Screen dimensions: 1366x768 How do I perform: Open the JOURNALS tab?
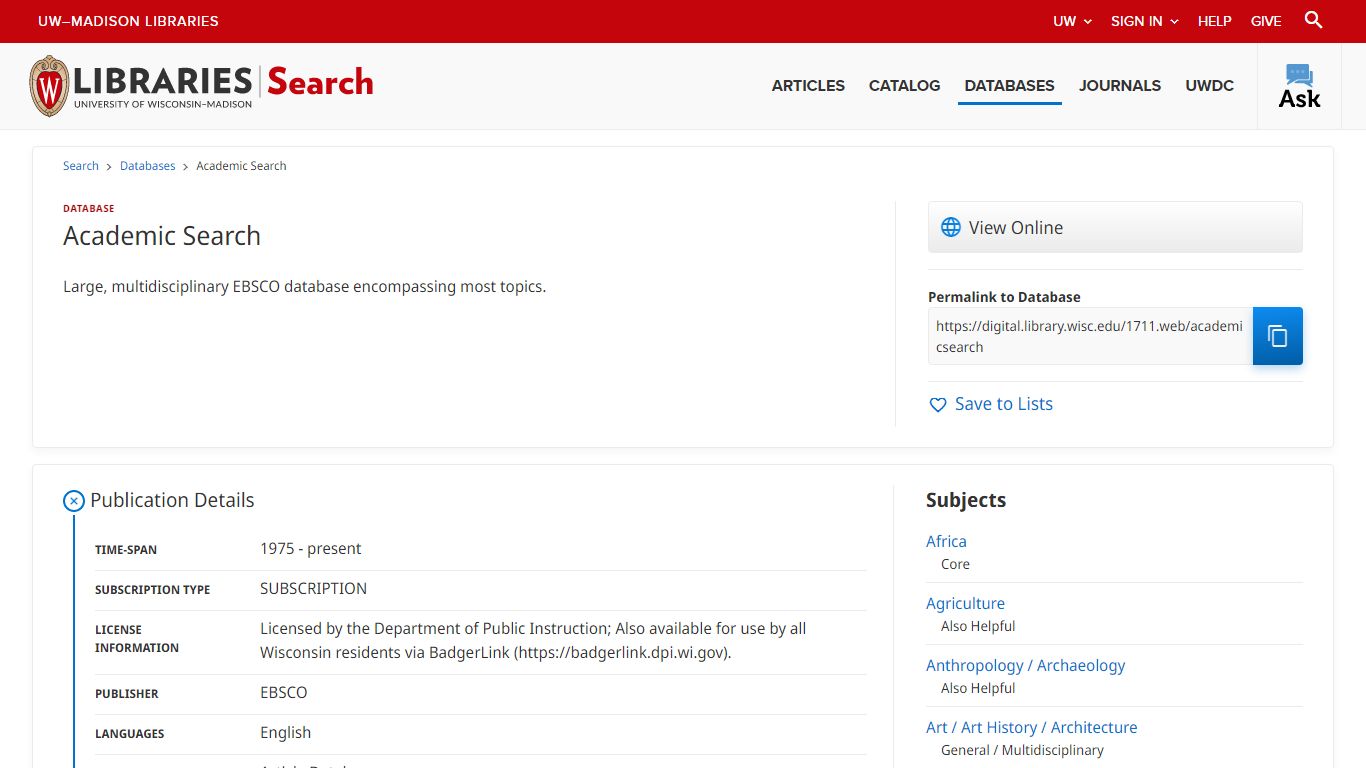point(1120,86)
